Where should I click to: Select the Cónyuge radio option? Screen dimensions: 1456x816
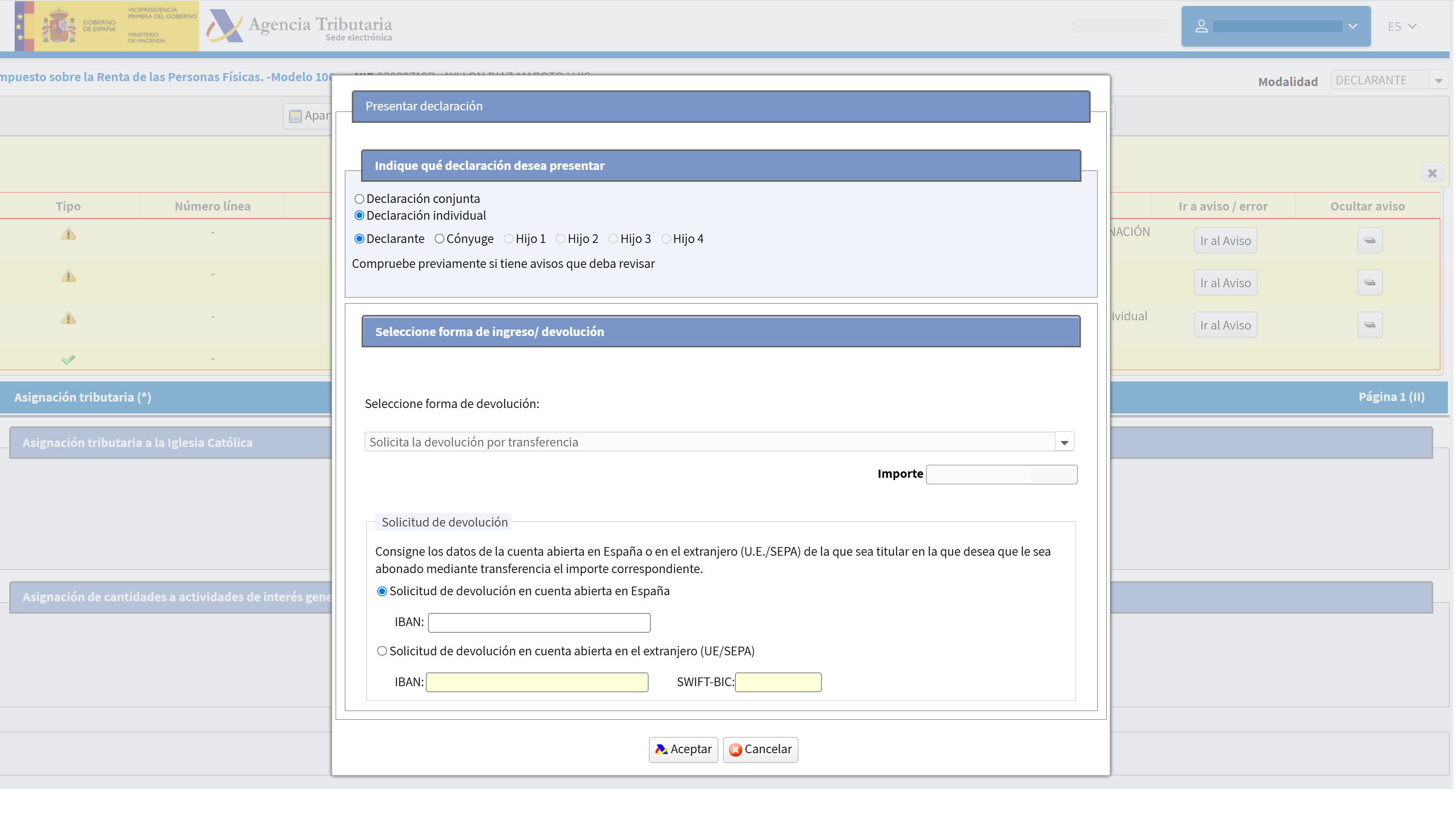click(439, 239)
